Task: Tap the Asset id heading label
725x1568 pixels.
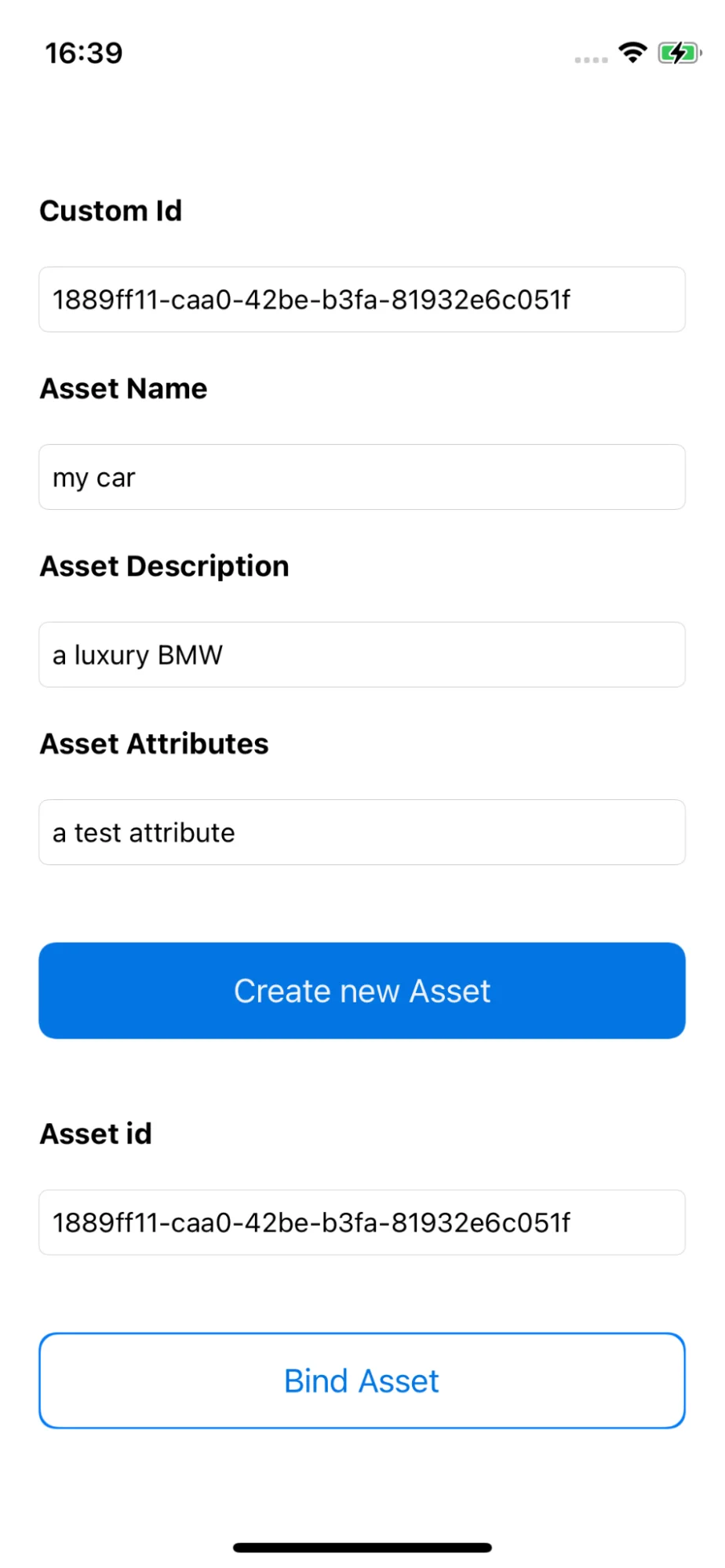Action: (96, 1133)
